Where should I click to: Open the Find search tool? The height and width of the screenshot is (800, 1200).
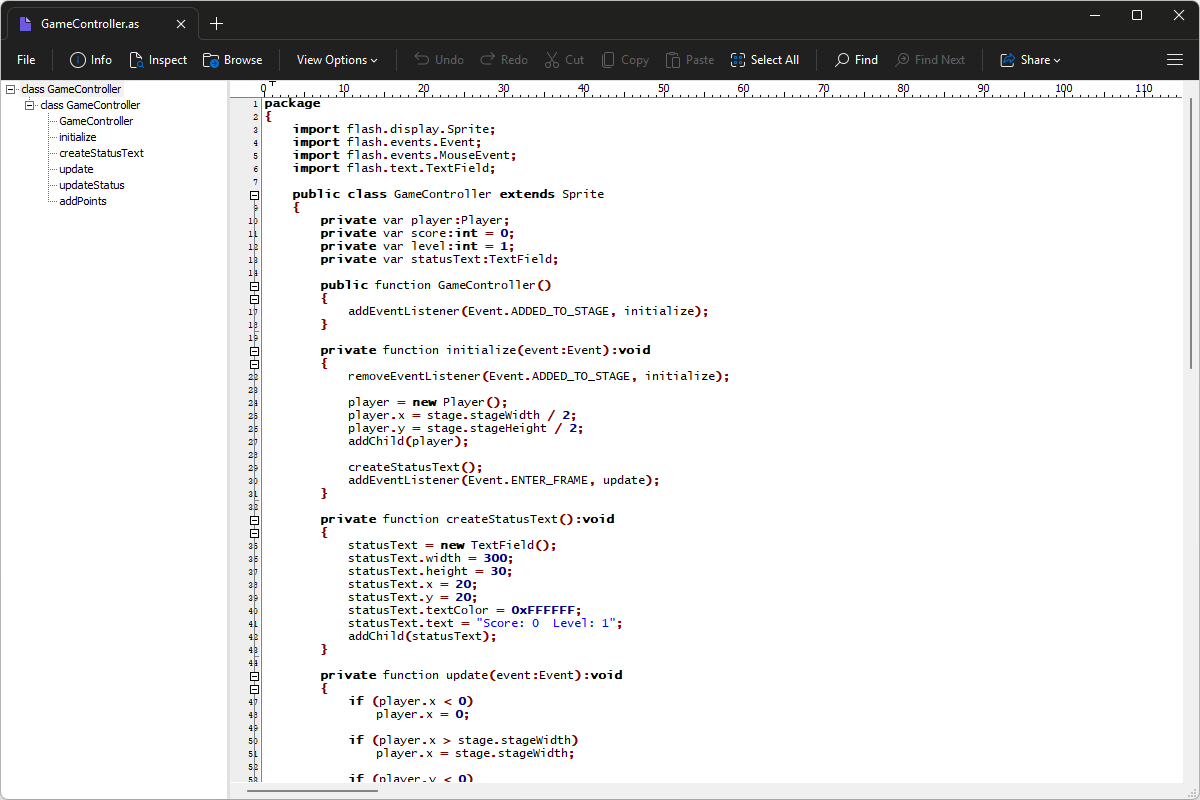pos(856,60)
